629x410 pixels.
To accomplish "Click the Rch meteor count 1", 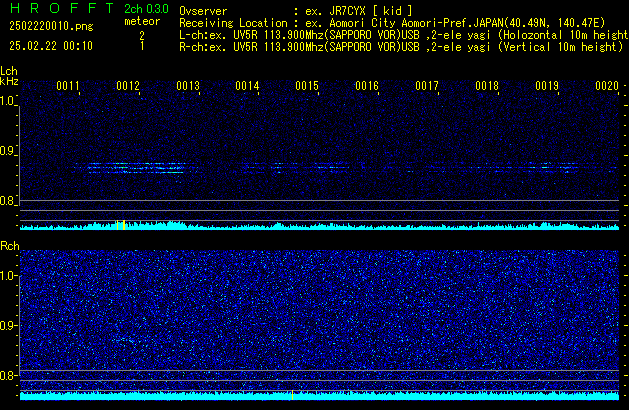I will 142,46.
